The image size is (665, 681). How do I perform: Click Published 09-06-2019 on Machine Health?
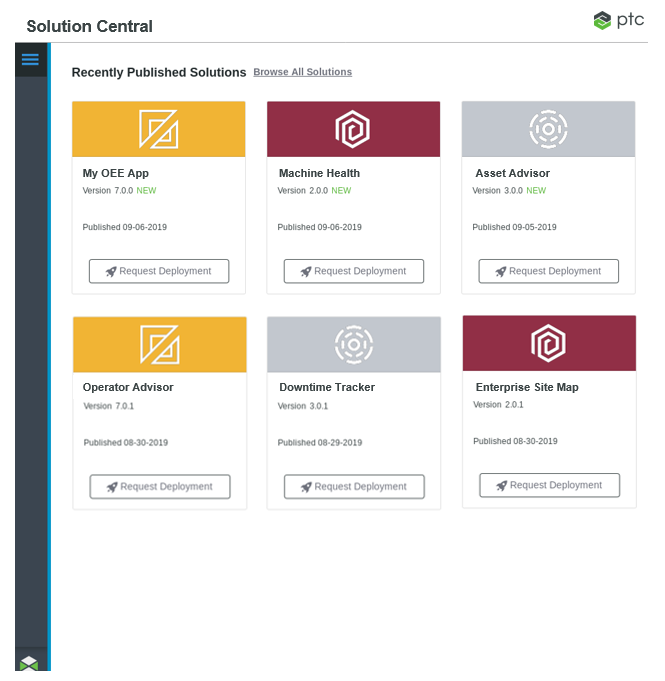(320, 227)
